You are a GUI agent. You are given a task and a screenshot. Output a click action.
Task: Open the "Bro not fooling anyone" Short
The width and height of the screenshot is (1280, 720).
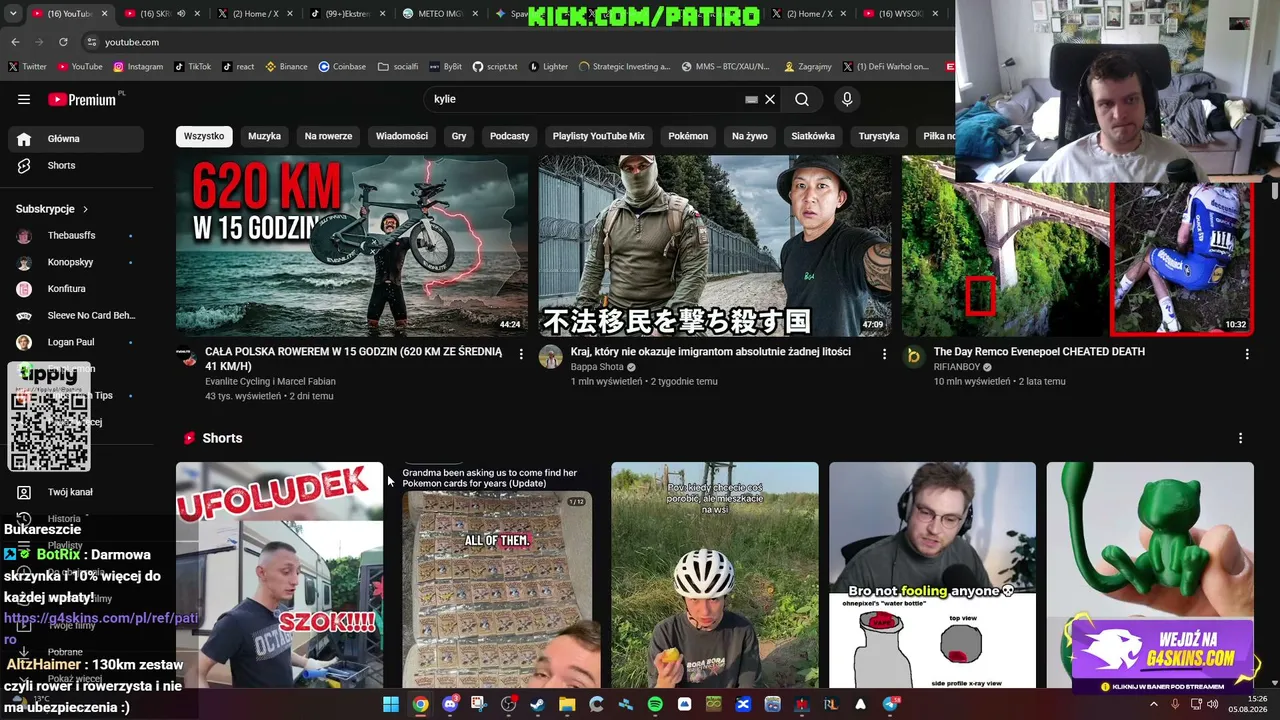pyautogui.click(x=933, y=575)
